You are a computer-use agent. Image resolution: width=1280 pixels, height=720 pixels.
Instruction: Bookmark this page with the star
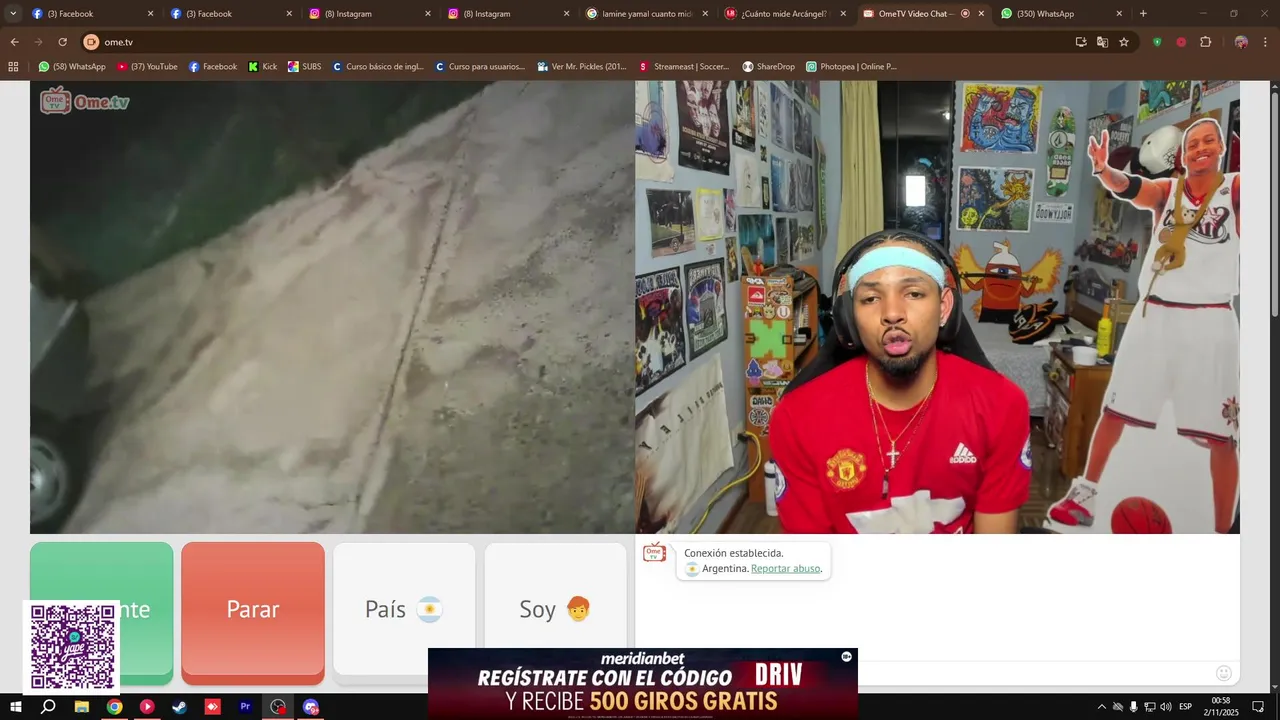point(1124,42)
